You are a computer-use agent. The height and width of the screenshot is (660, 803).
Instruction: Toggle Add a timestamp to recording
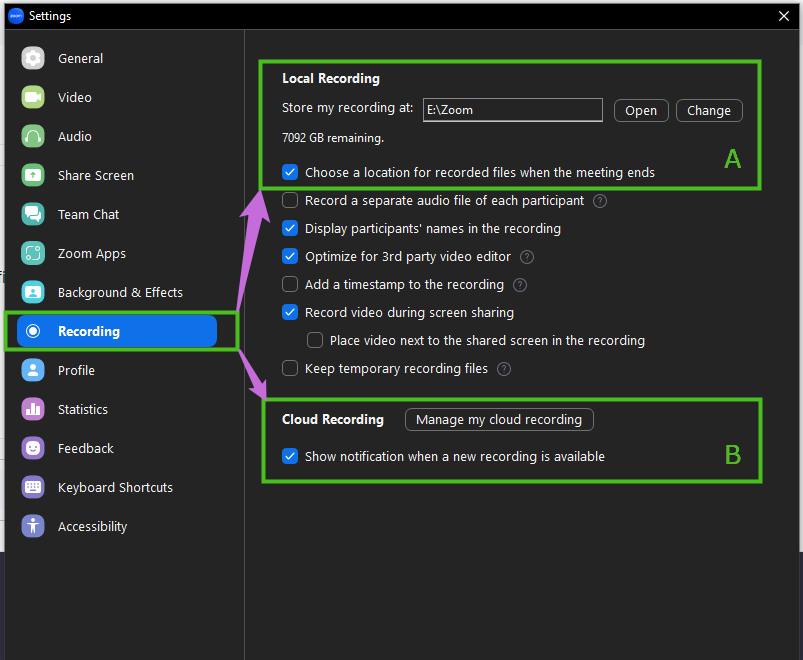pyautogui.click(x=290, y=284)
